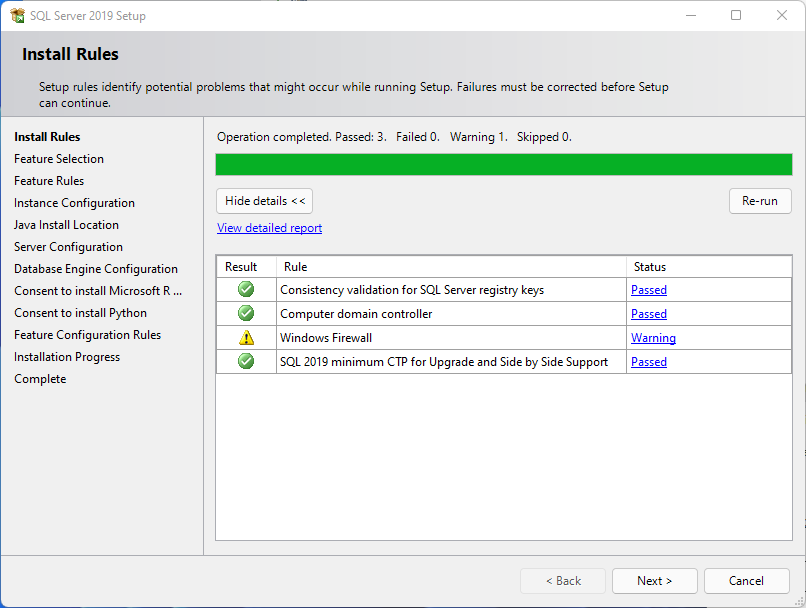Click 'Computer domain controller' rule text
Viewport: 806px width, 608px height.
pos(356,314)
